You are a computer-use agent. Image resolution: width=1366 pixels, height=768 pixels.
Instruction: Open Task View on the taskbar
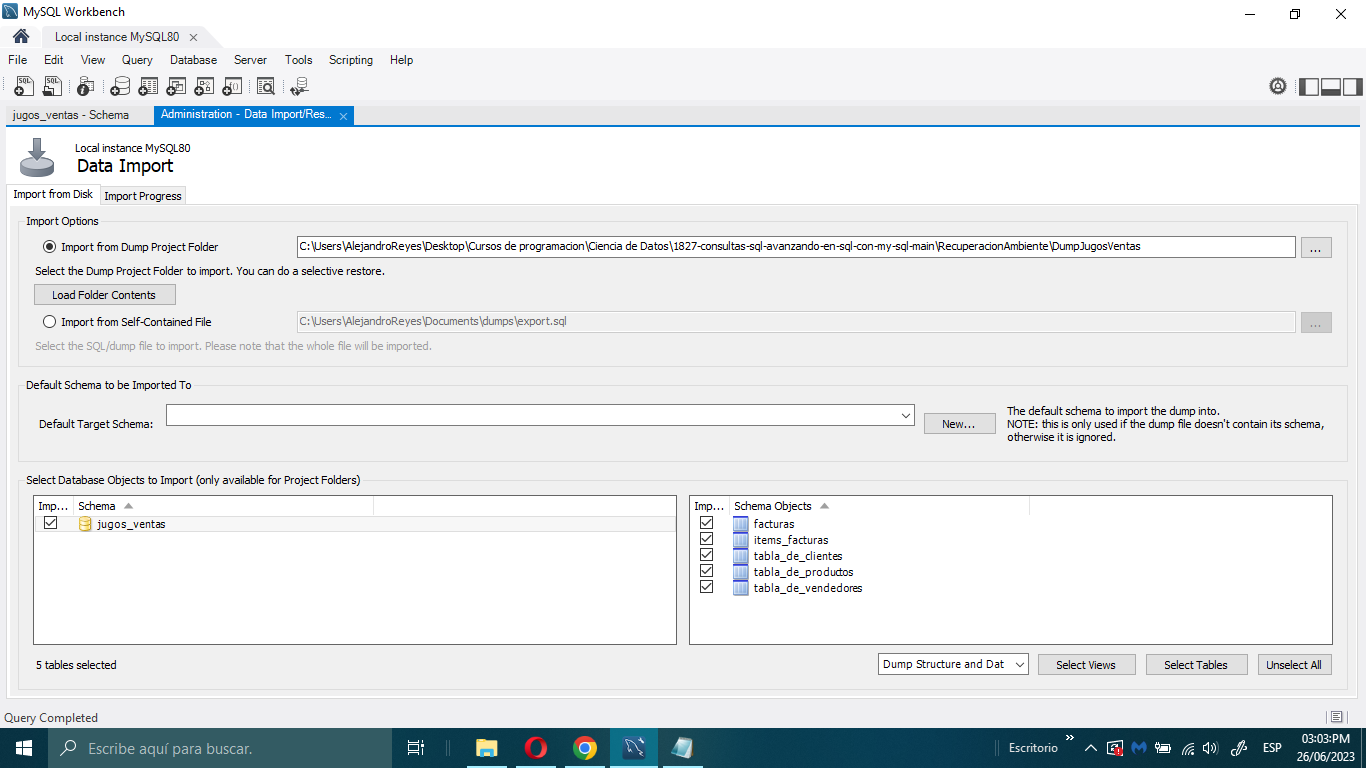point(416,748)
